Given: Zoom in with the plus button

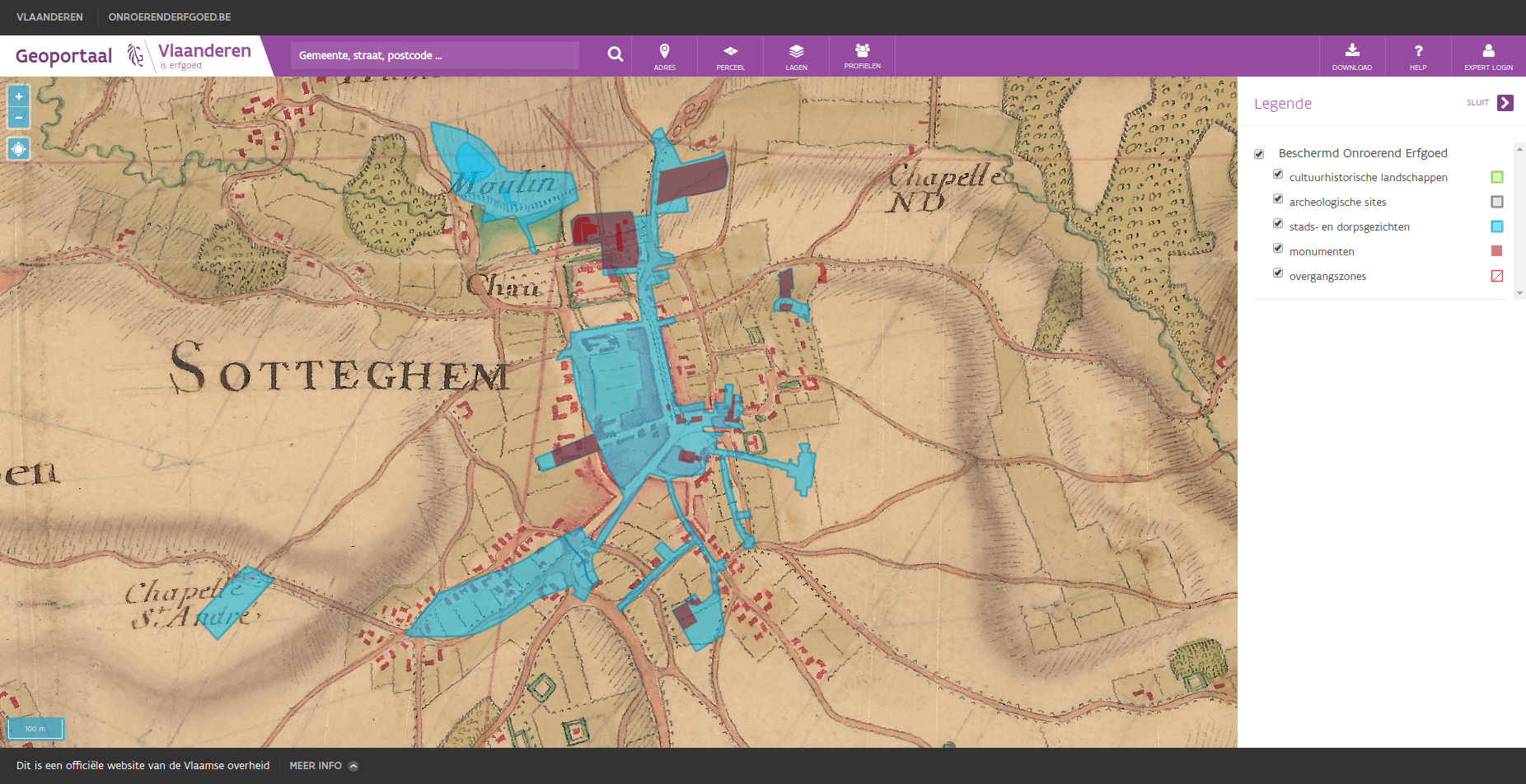Looking at the screenshot, I should point(18,96).
